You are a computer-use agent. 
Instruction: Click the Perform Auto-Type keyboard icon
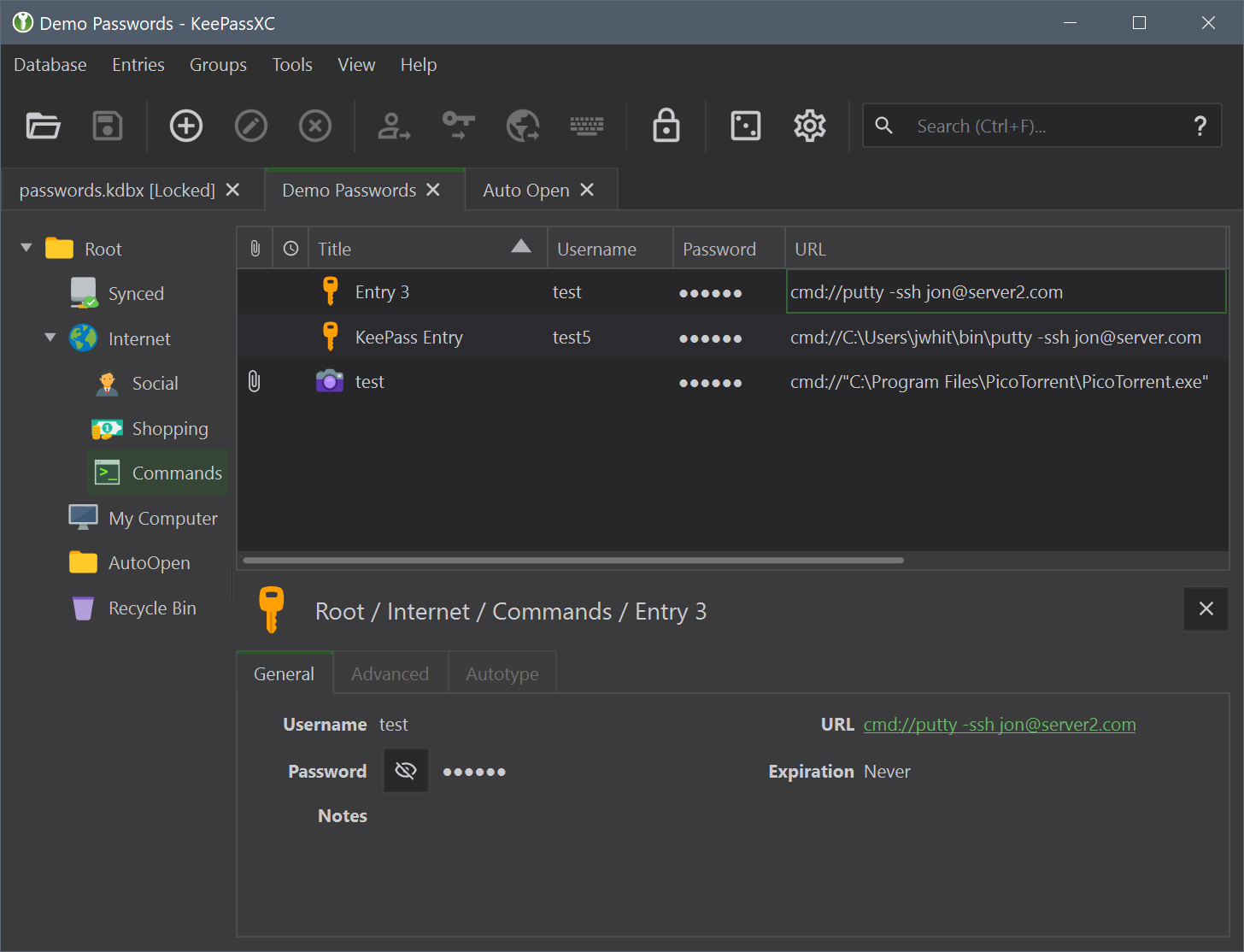click(587, 126)
